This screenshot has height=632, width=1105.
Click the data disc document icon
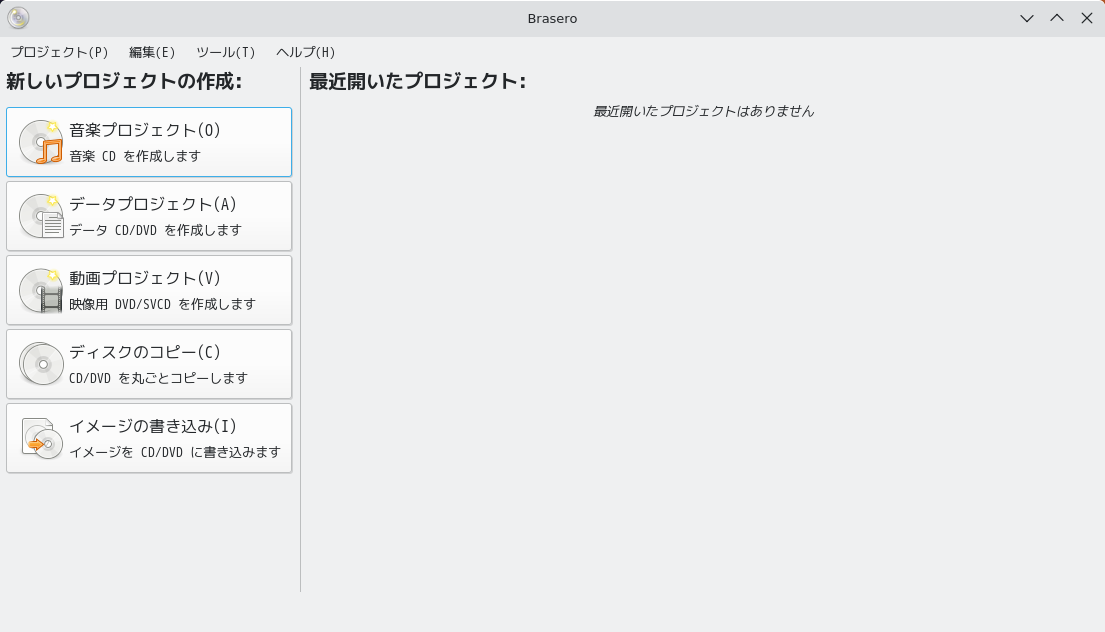pyautogui.click(x=41, y=216)
